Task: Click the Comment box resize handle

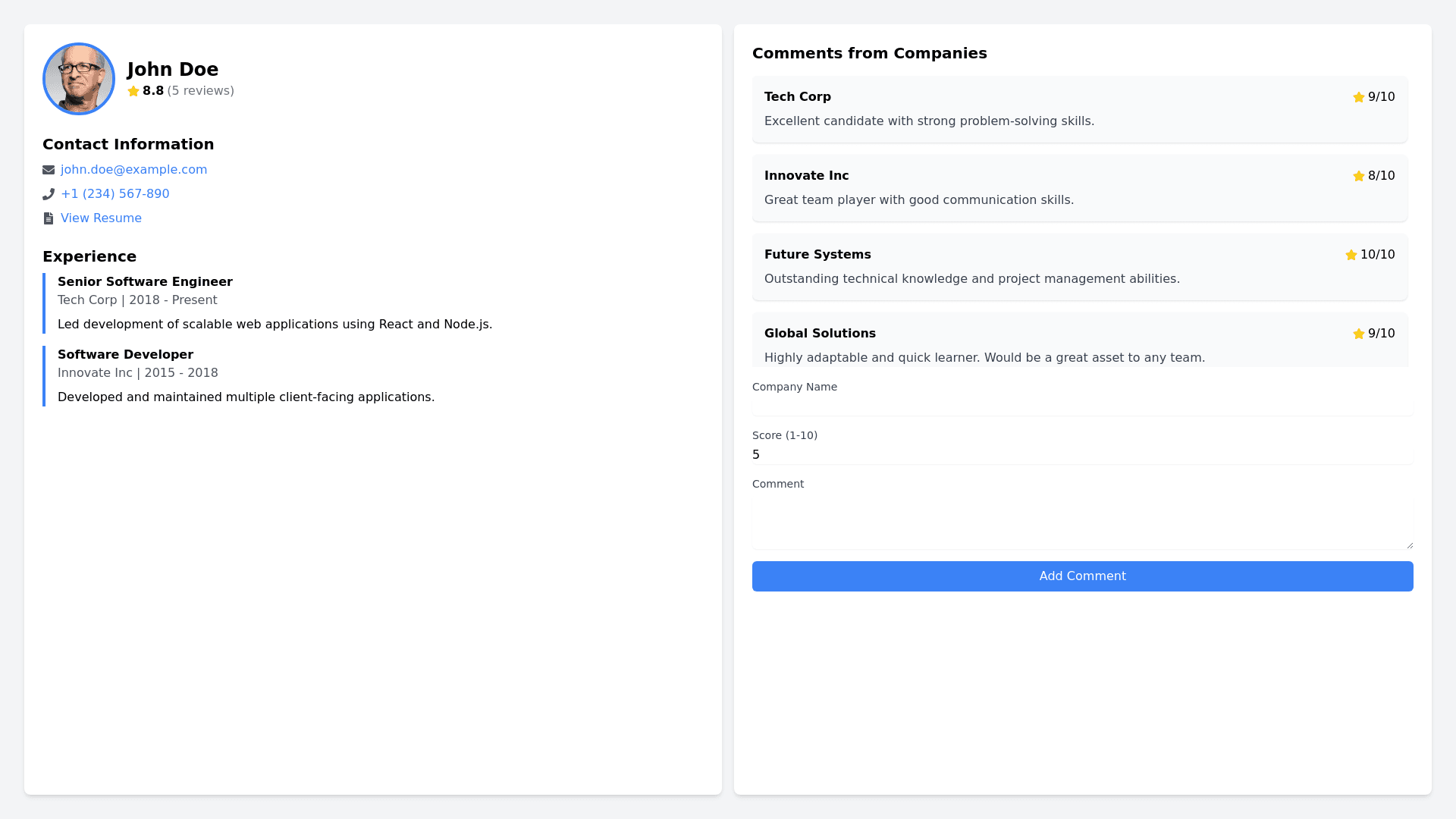Action: pyautogui.click(x=1410, y=545)
